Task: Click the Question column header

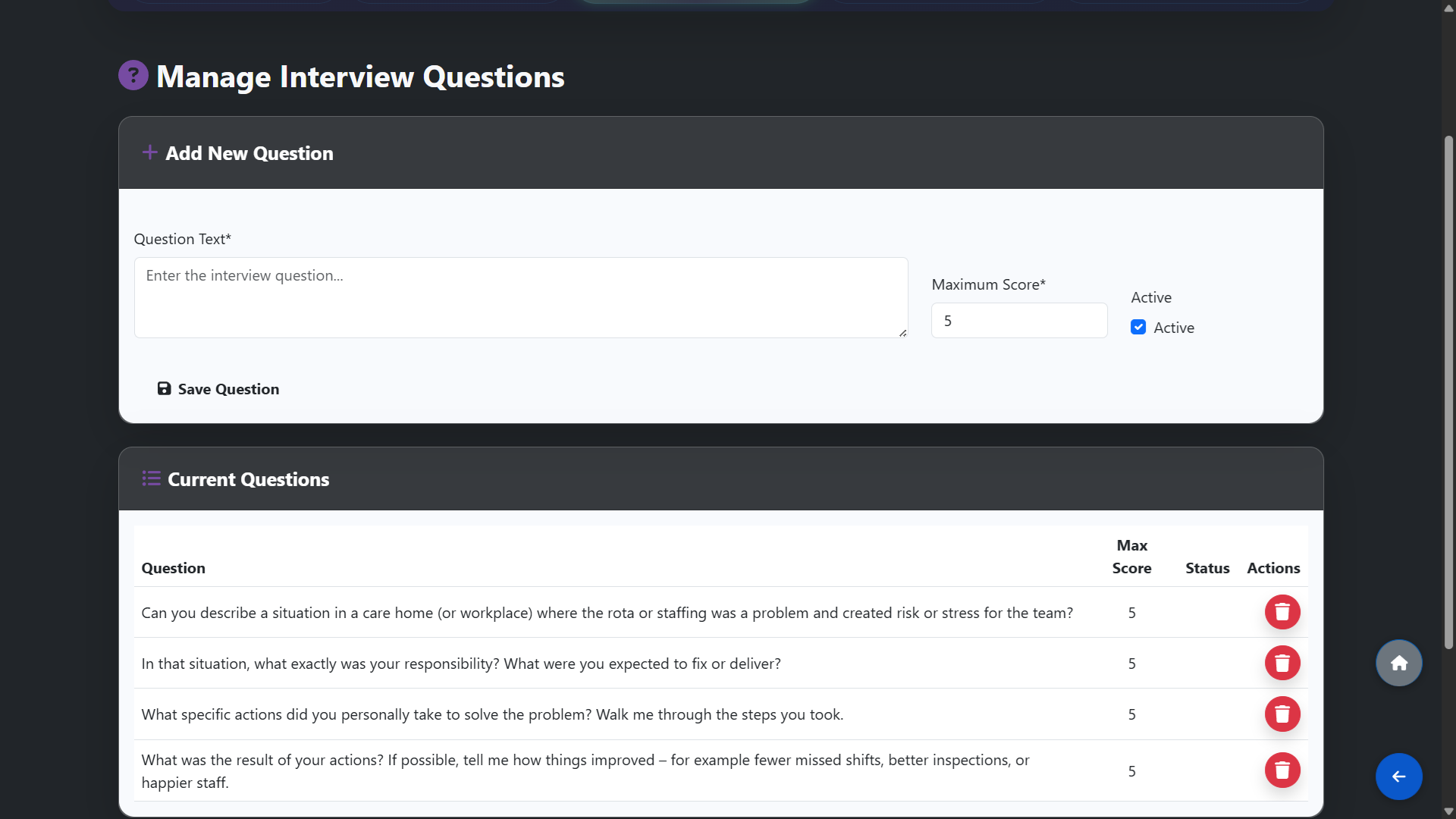Action: tap(173, 568)
